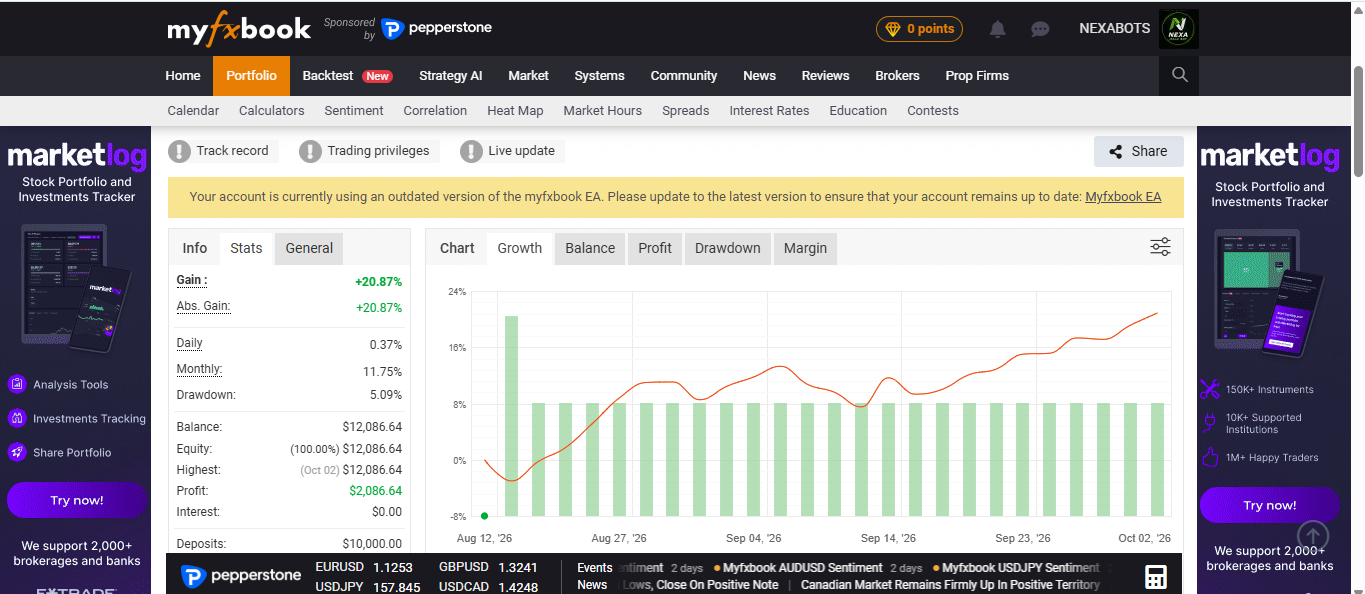Click the NEXA user avatar
Image resolution: width=1365 pixels, height=594 pixels.
tap(1179, 28)
